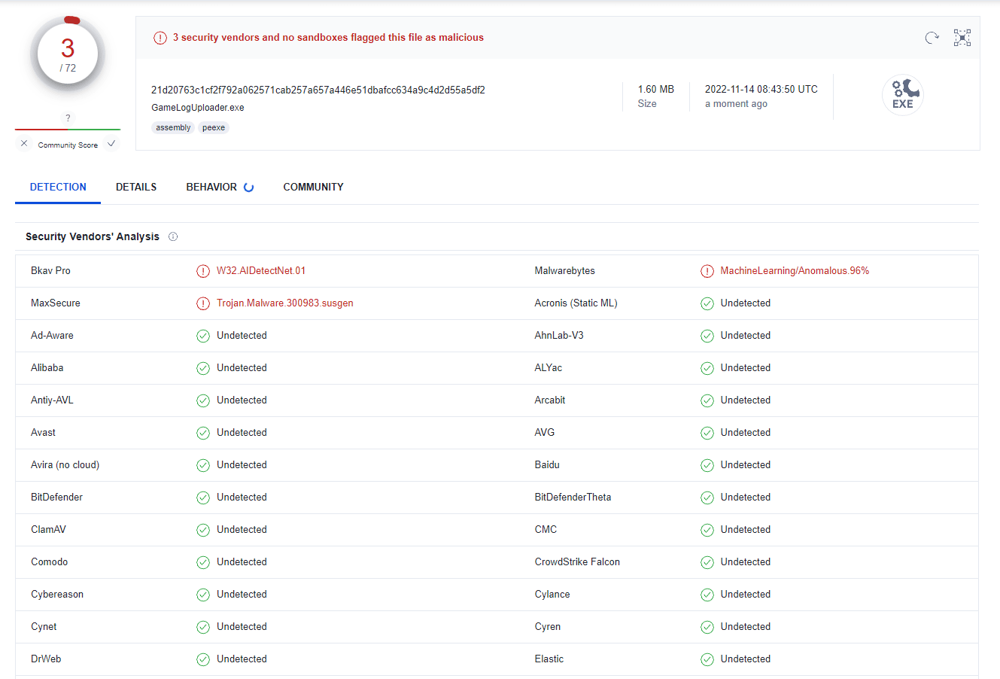The width and height of the screenshot is (1000, 679).
Task: Click the Cybereason vendor name
Action: coord(57,594)
